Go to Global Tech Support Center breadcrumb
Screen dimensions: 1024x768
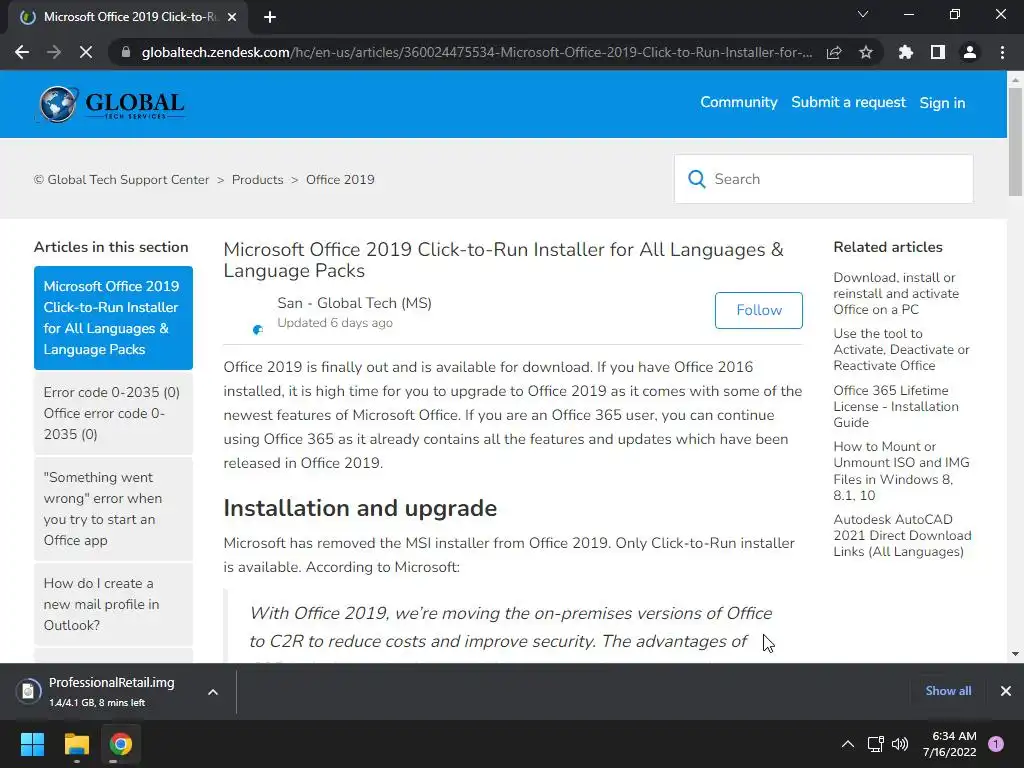[x=121, y=180]
